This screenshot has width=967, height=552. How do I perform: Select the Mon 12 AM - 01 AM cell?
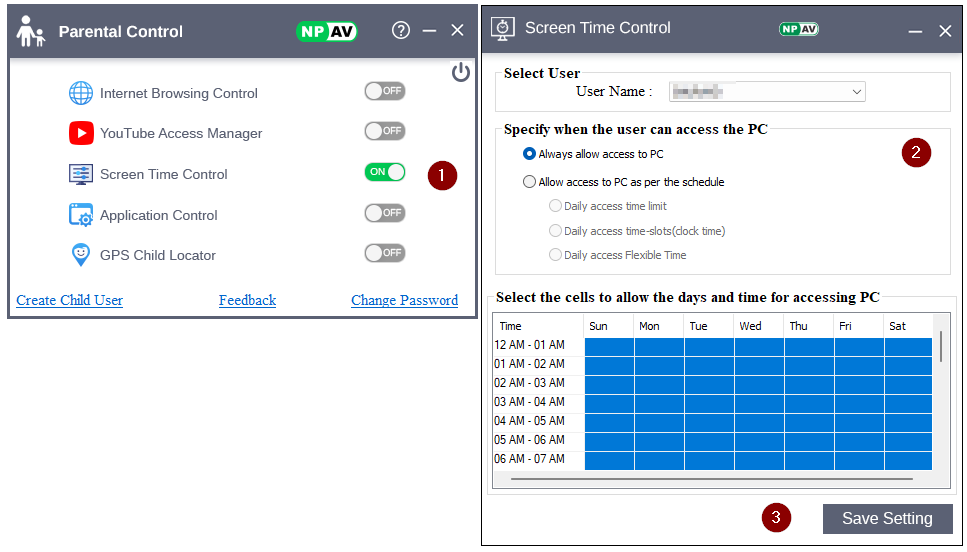pos(659,346)
